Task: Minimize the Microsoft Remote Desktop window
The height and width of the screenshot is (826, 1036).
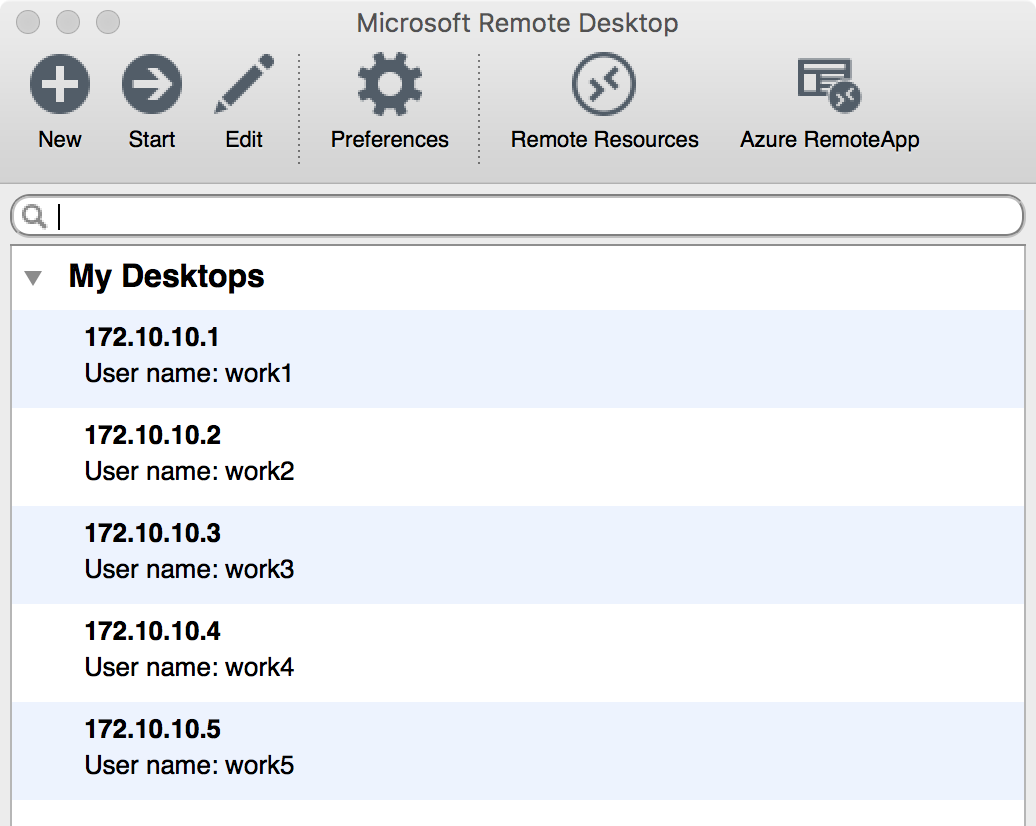Action: [x=68, y=22]
